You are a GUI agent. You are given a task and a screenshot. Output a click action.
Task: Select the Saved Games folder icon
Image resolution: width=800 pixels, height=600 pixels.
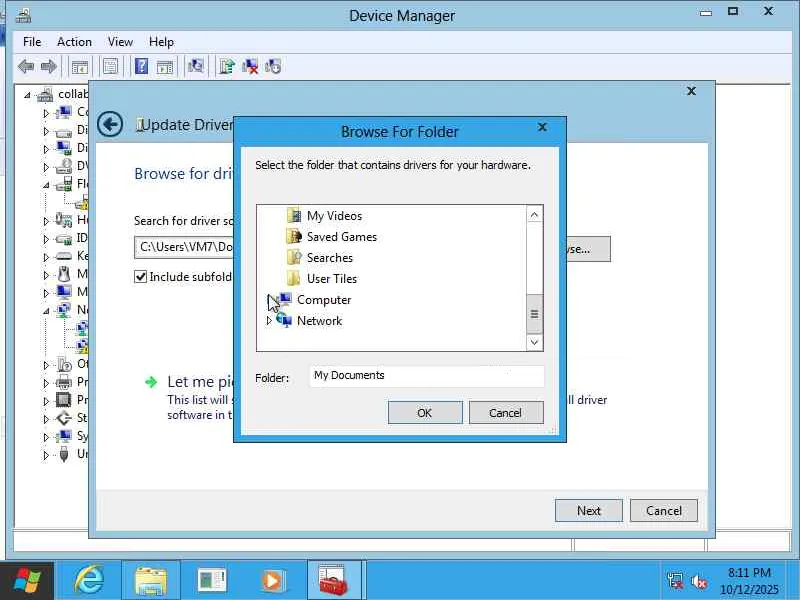pos(294,236)
